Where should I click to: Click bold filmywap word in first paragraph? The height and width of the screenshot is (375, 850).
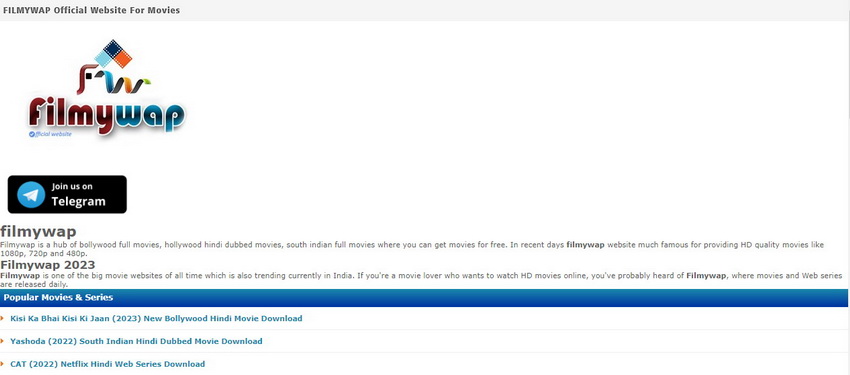pos(585,245)
